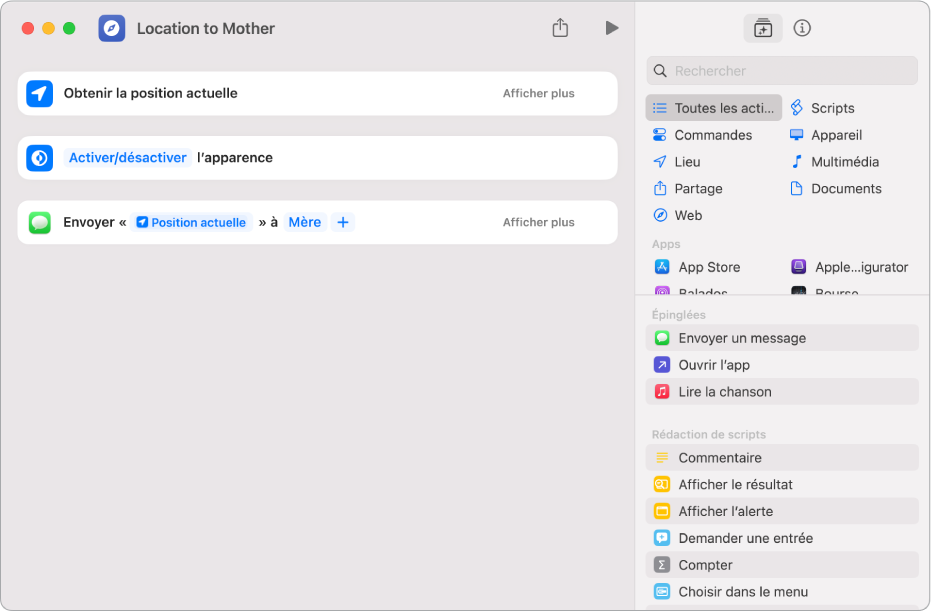Add the Demander une entrée action
Image resolution: width=931 pixels, height=612 pixels.
point(782,538)
